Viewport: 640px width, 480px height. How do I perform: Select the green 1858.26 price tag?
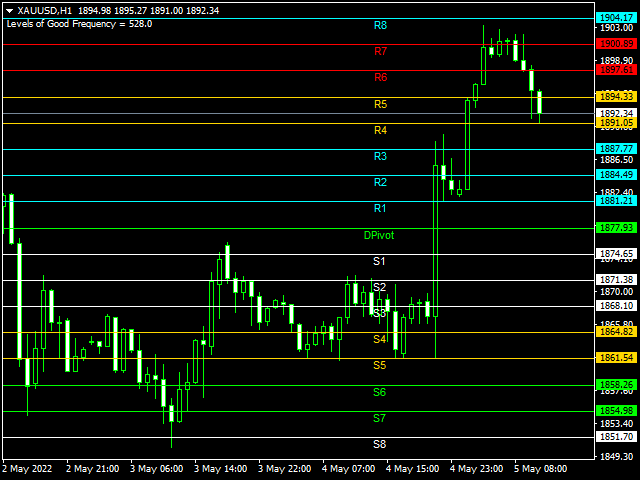[616, 385]
